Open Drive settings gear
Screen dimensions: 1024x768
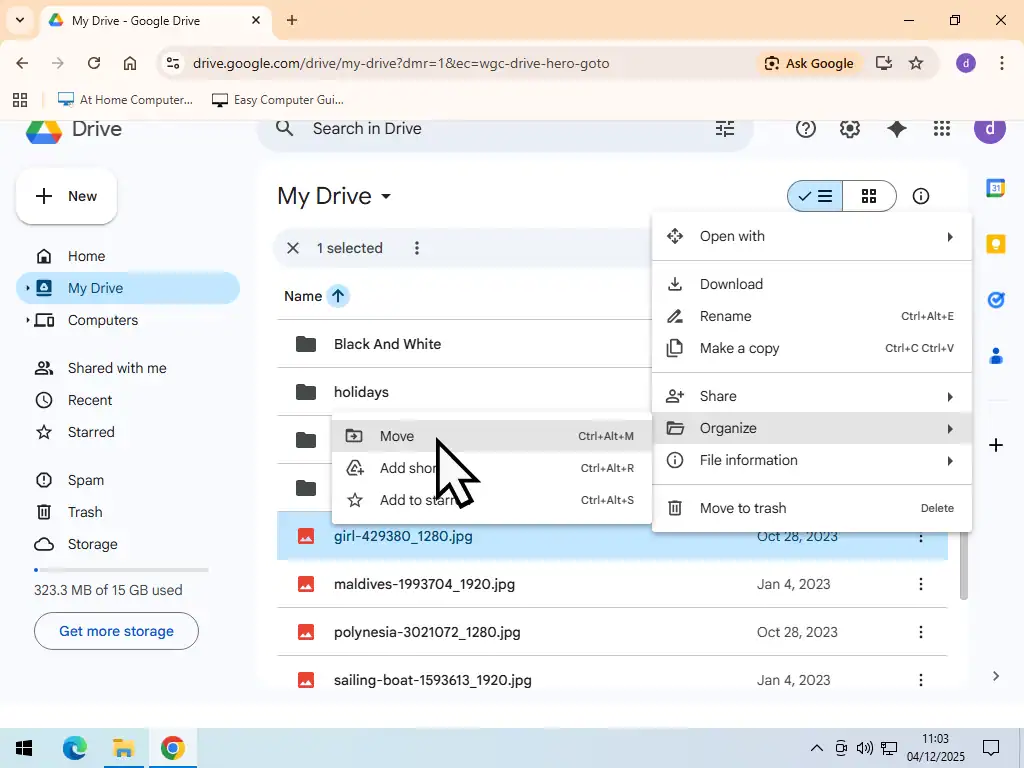point(849,128)
